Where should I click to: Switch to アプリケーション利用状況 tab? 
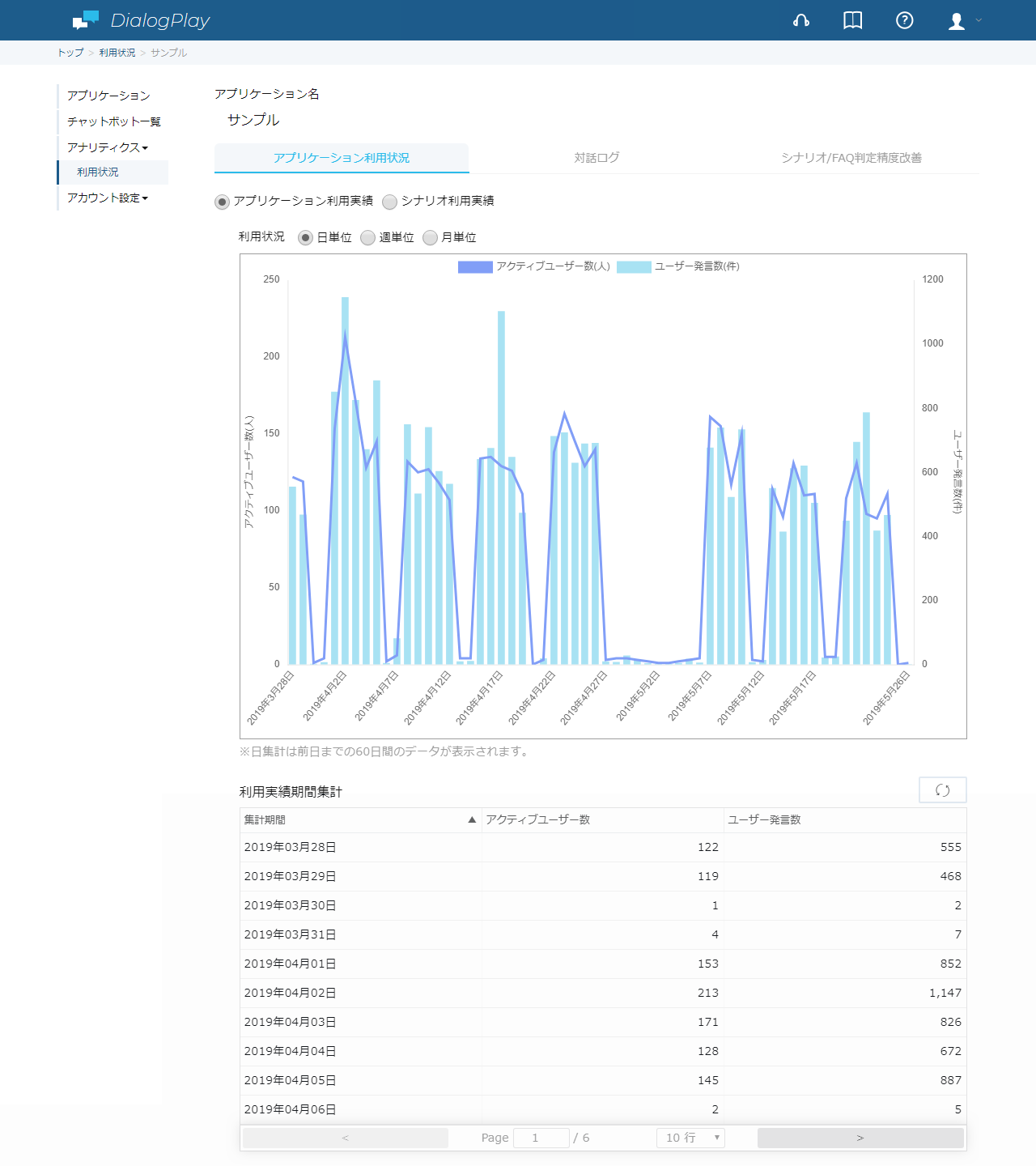342,158
